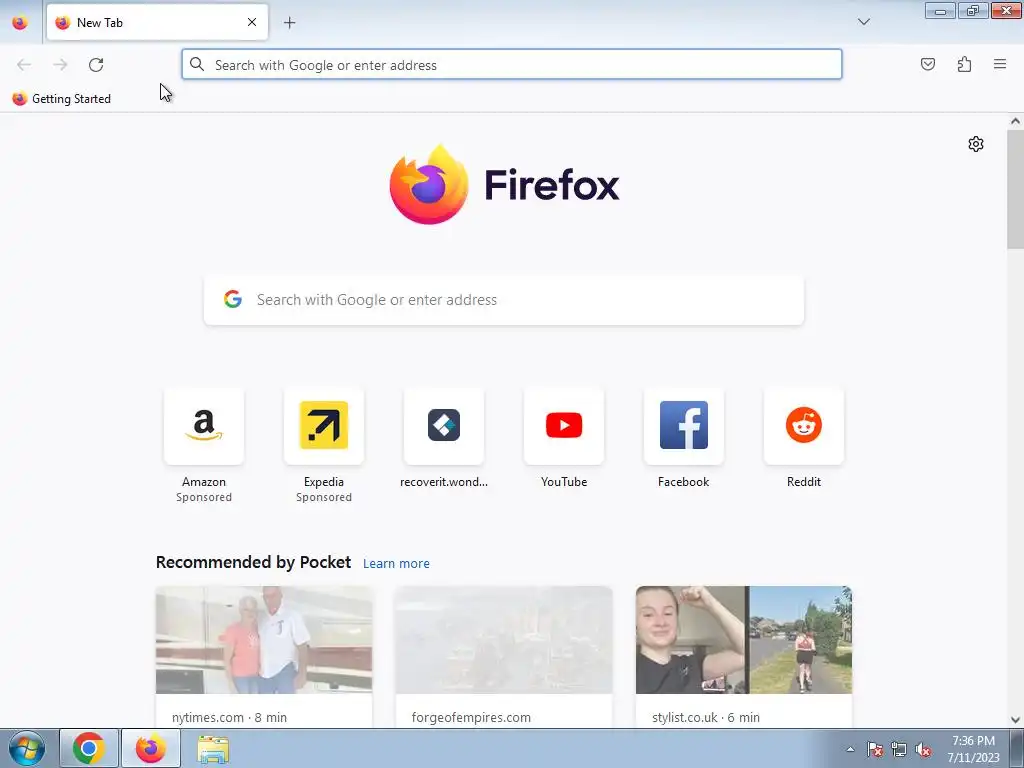Open the recoverit.wond... shortcut tile

(x=444, y=426)
